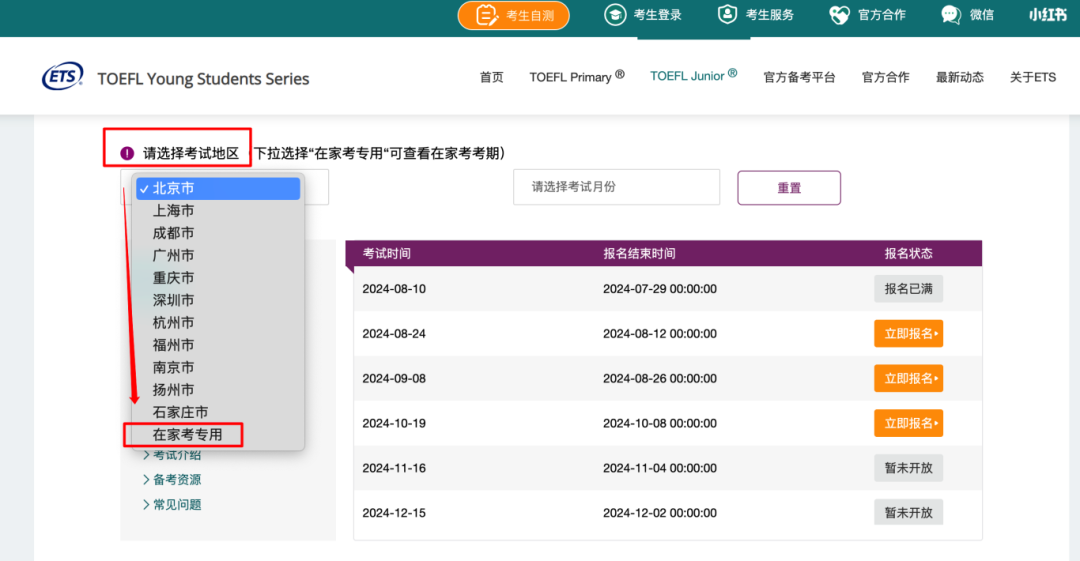1080x561 pixels.
Task: Click exam date 2024-09-08
Action: click(394, 378)
